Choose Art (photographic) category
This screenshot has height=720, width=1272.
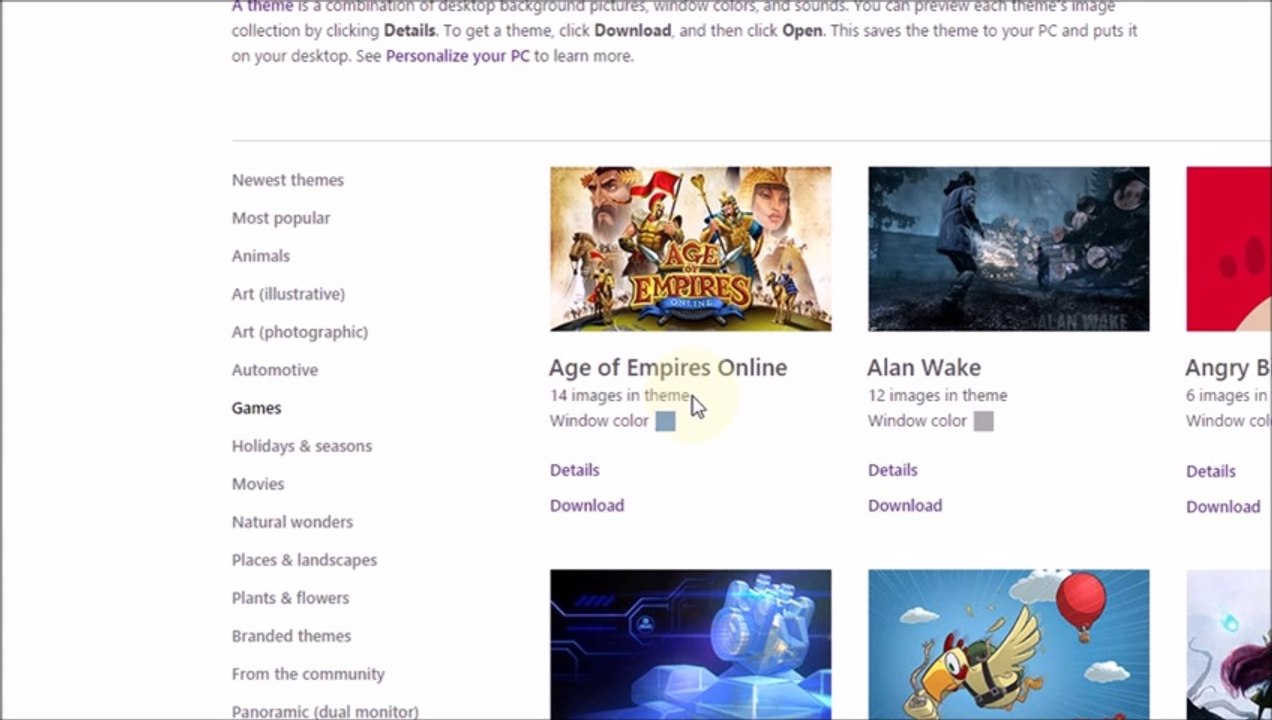click(300, 332)
